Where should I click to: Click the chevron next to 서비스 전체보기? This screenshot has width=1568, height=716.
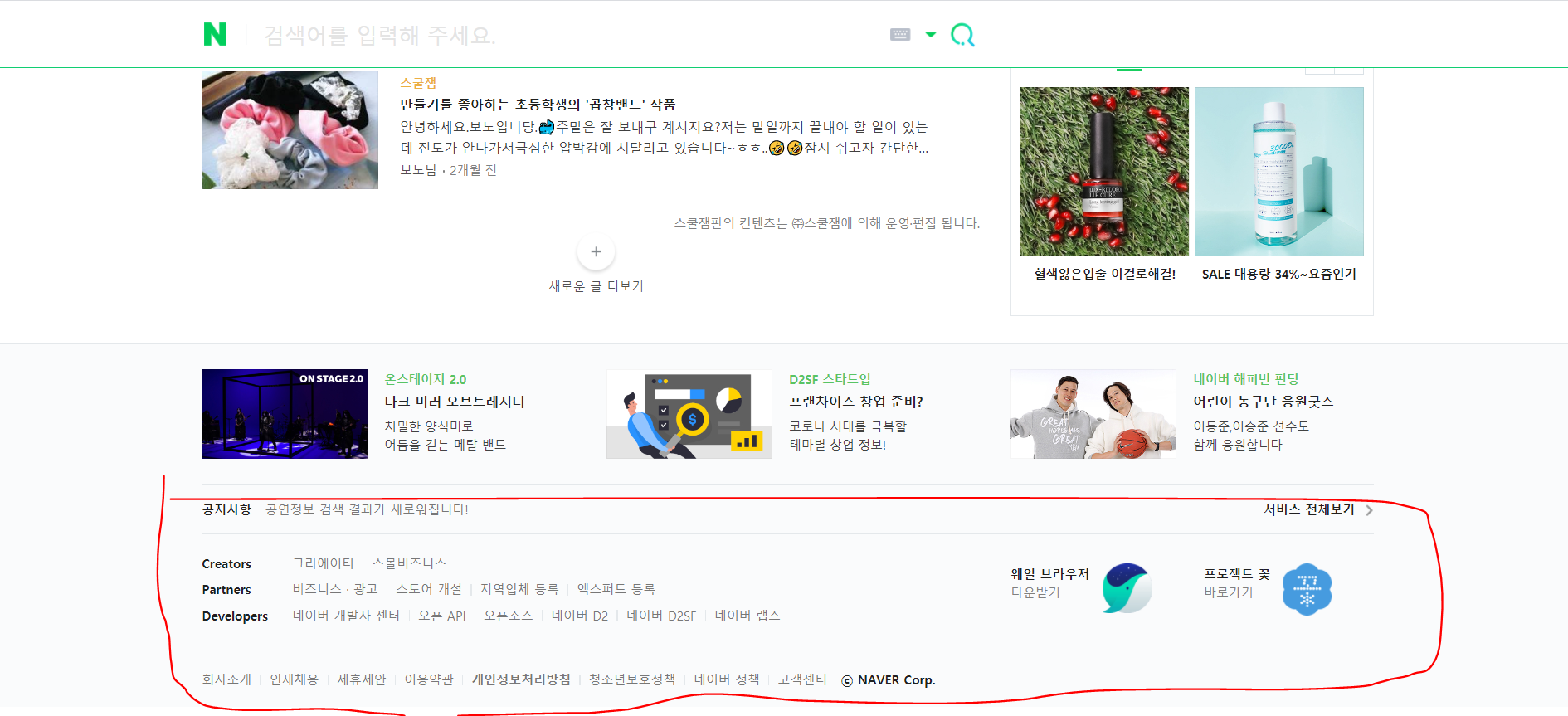click(1369, 510)
